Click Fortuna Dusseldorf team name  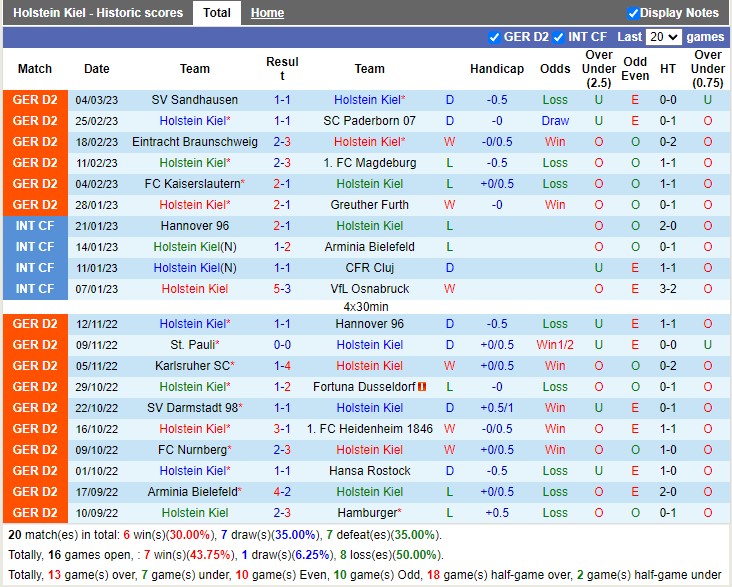pyautogui.click(x=364, y=387)
